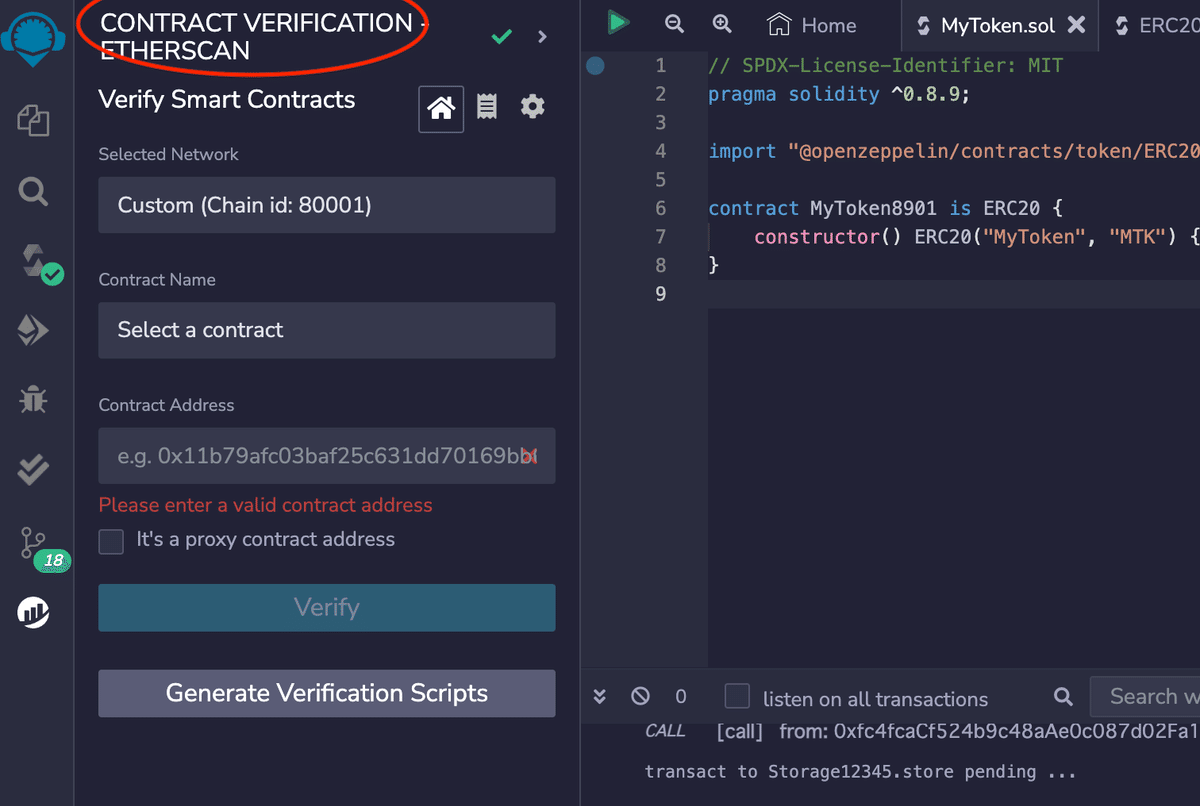Click line number 9 in gutter
The width and height of the screenshot is (1200, 806).
[660, 294]
